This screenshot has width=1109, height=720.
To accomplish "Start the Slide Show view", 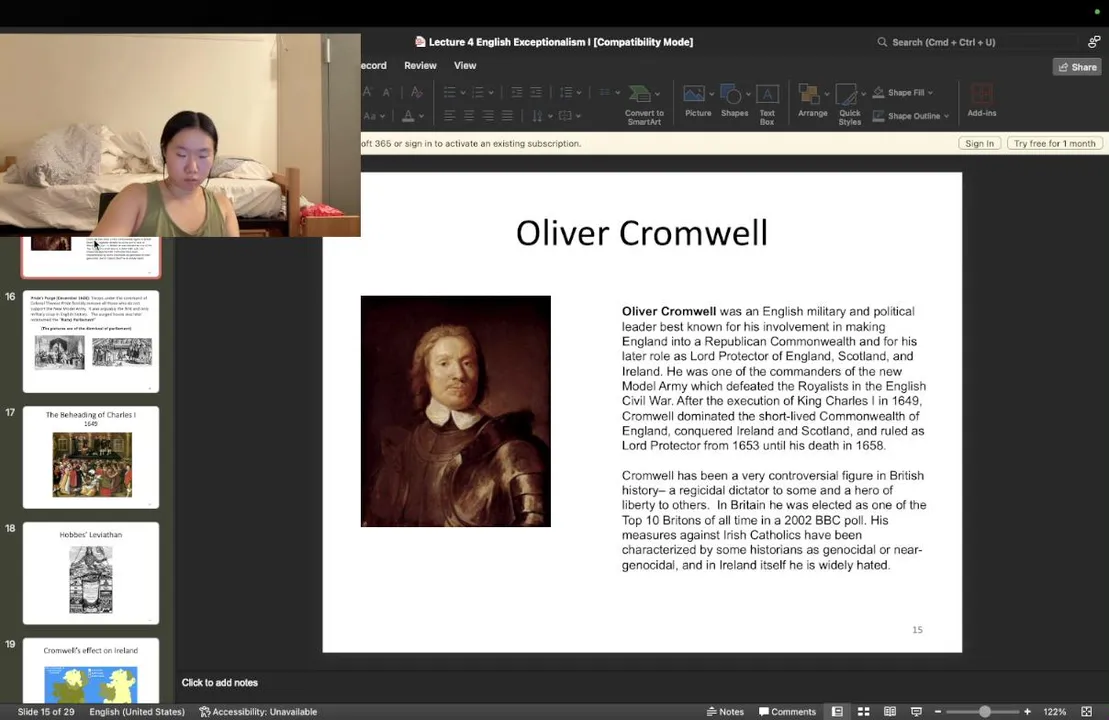I will [916, 712].
